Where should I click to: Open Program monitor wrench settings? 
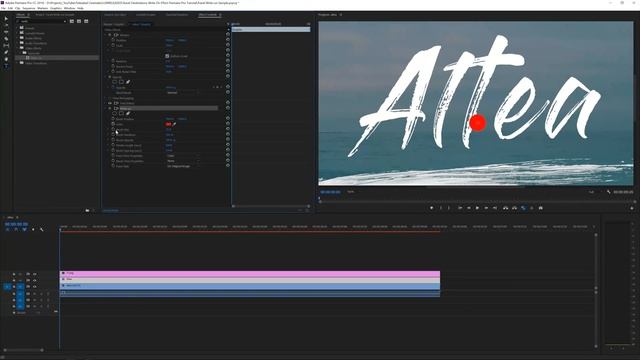click(609, 192)
